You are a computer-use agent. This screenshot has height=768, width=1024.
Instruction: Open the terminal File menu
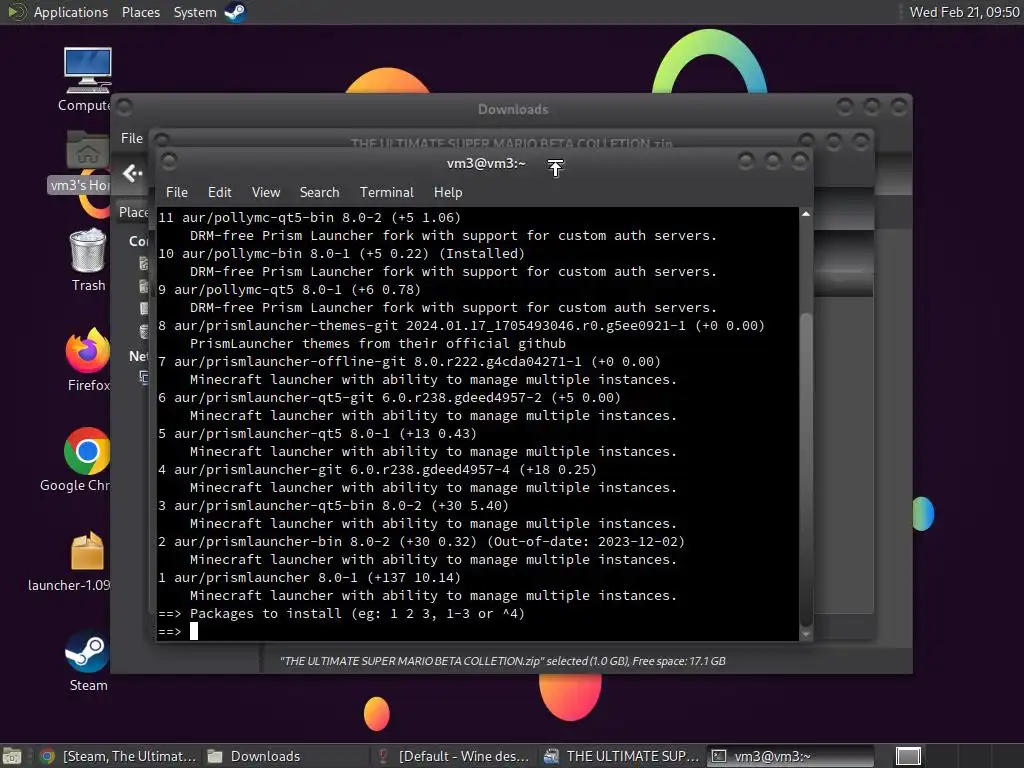(x=176, y=192)
